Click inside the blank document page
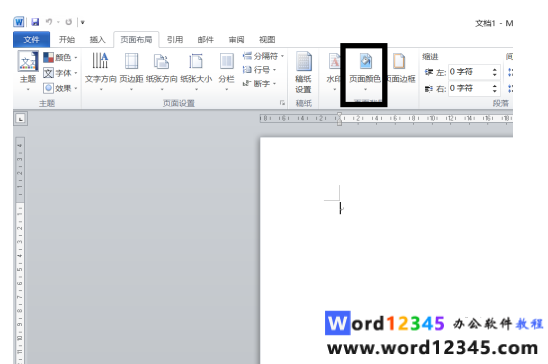 (386, 250)
